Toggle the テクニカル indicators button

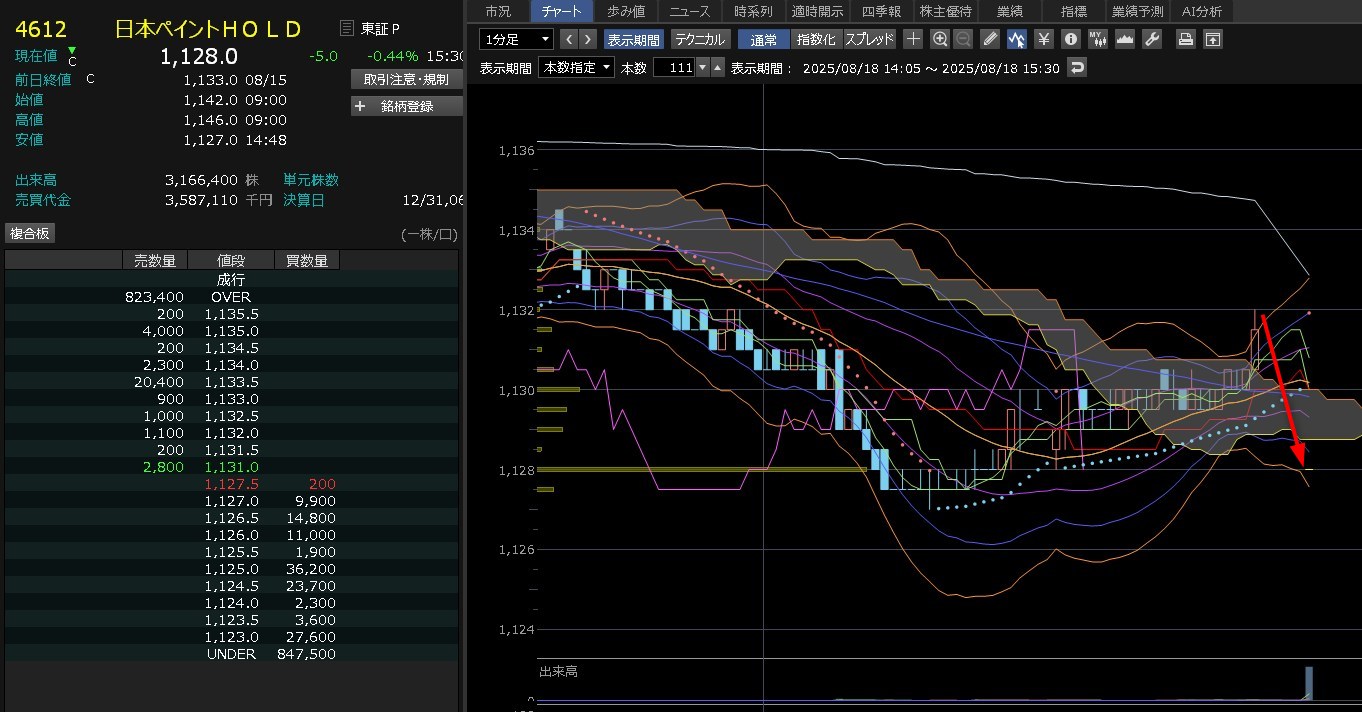pyautogui.click(x=700, y=39)
